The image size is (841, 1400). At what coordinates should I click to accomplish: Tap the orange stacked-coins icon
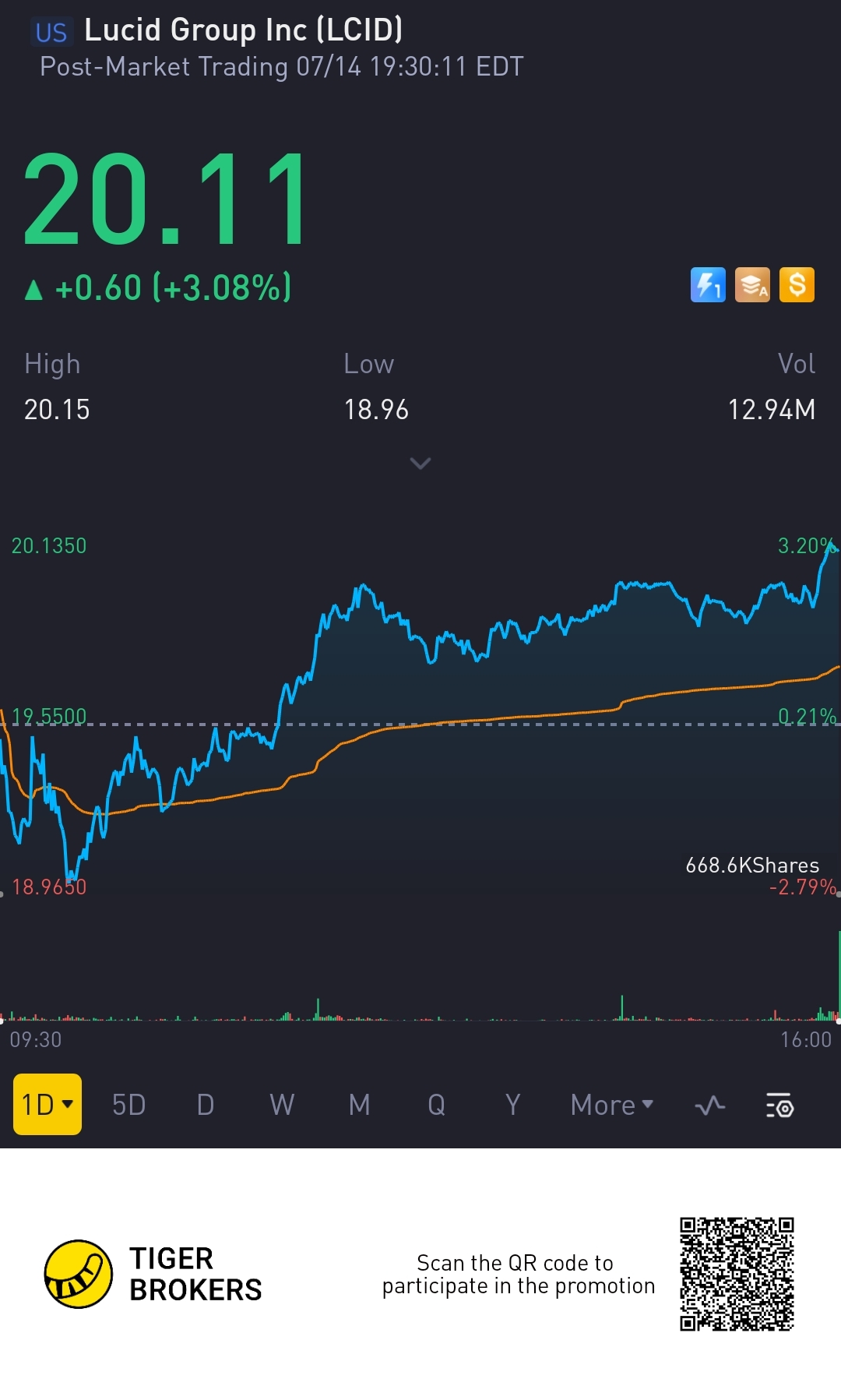point(752,285)
